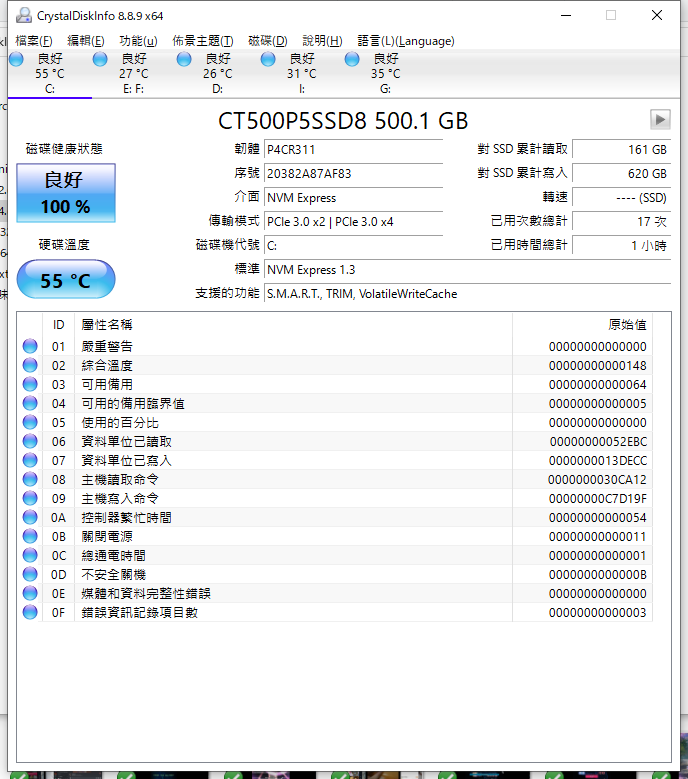688x779 pixels.
Task: Click the 良好 100 % health status button
Action: click(x=66, y=193)
